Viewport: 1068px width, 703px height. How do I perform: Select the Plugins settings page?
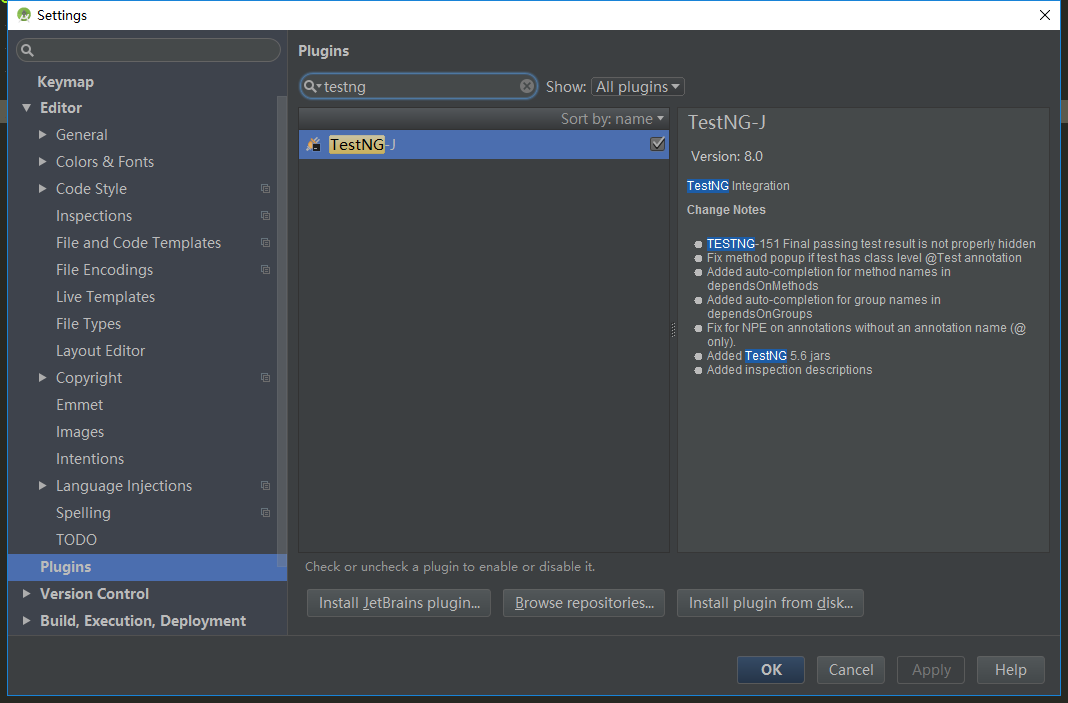[147, 567]
